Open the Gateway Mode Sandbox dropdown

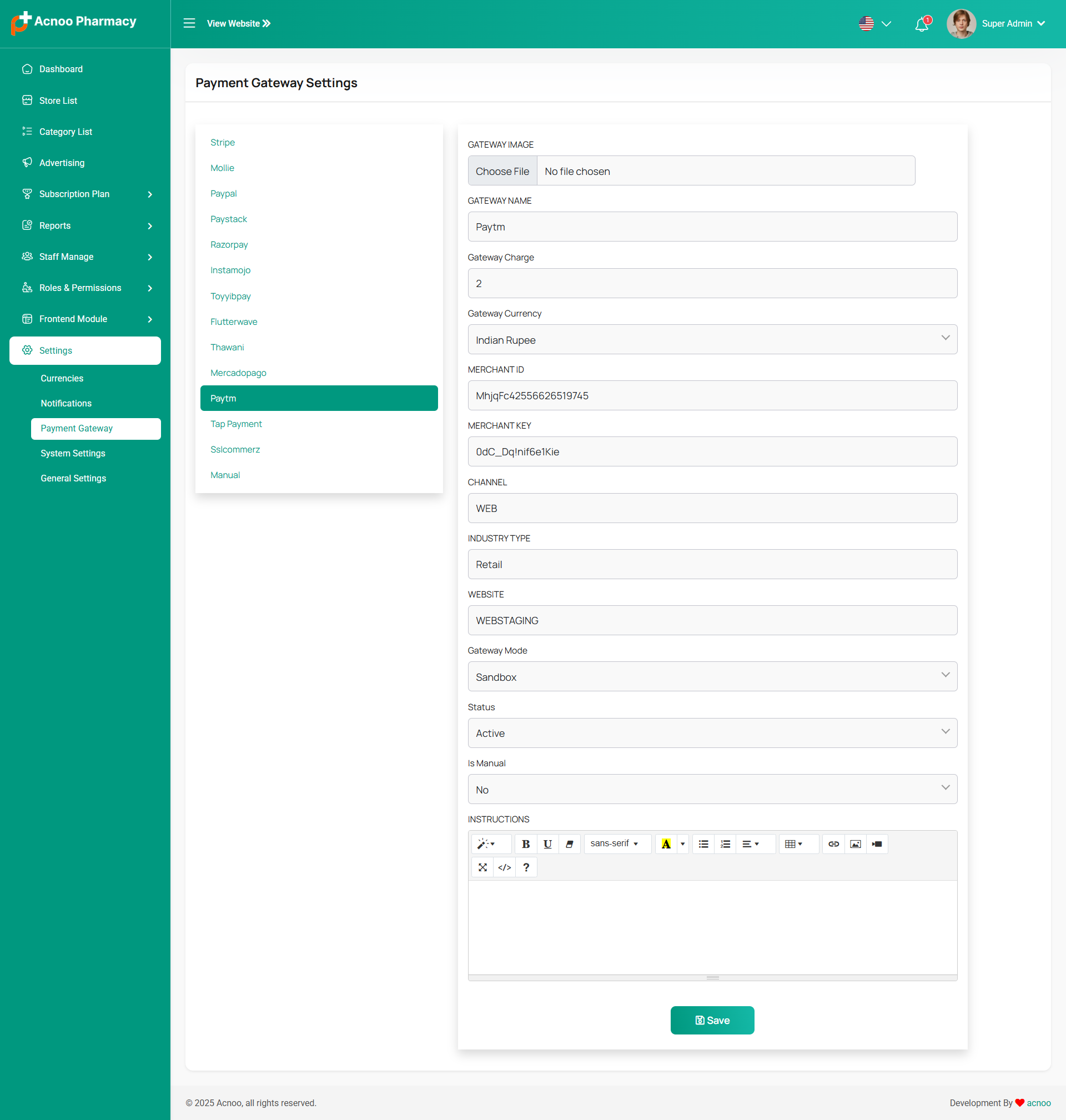coord(712,676)
